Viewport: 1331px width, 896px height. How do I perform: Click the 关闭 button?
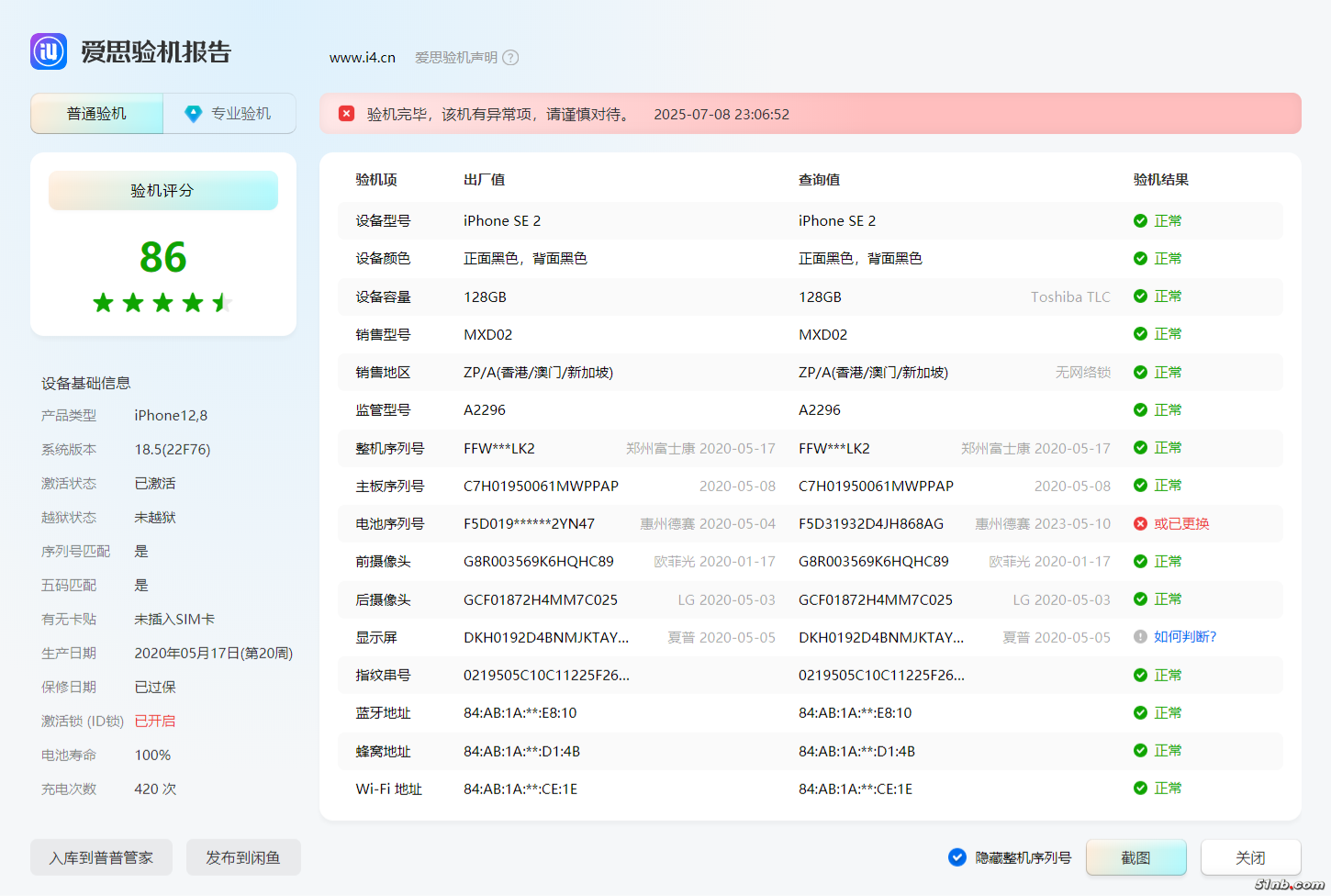(x=1250, y=857)
